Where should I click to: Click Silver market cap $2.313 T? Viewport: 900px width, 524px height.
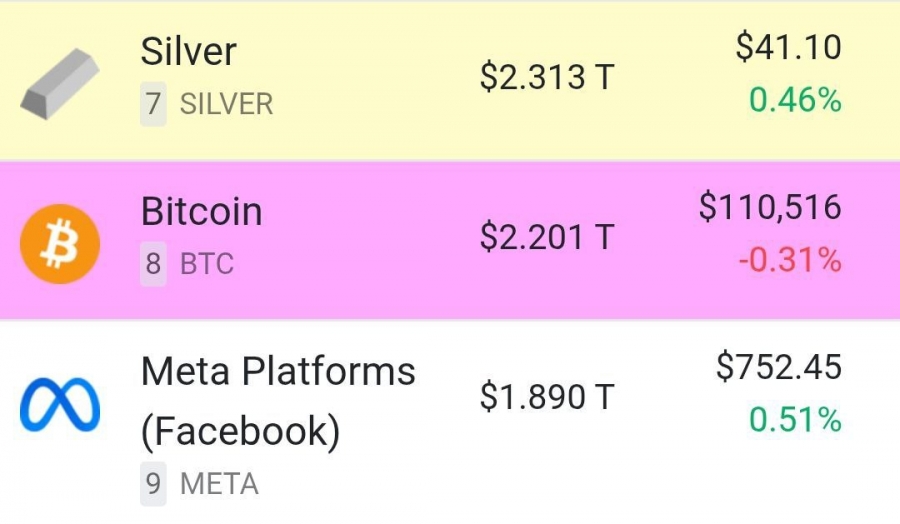pos(546,78)
